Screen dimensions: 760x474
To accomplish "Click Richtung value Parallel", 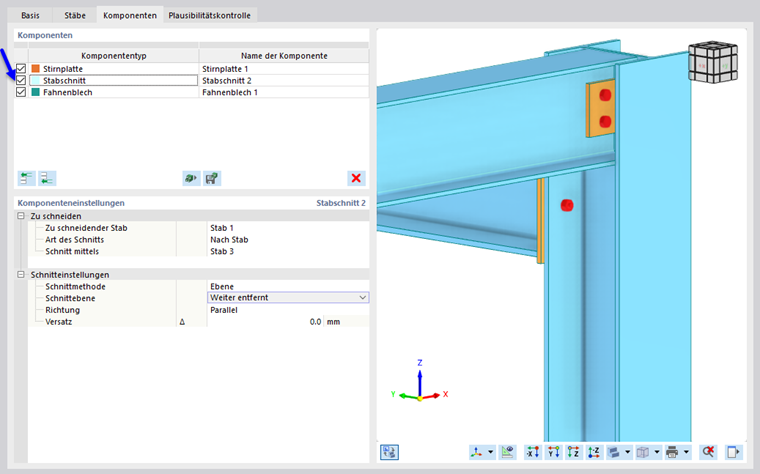I will (288, 310).
